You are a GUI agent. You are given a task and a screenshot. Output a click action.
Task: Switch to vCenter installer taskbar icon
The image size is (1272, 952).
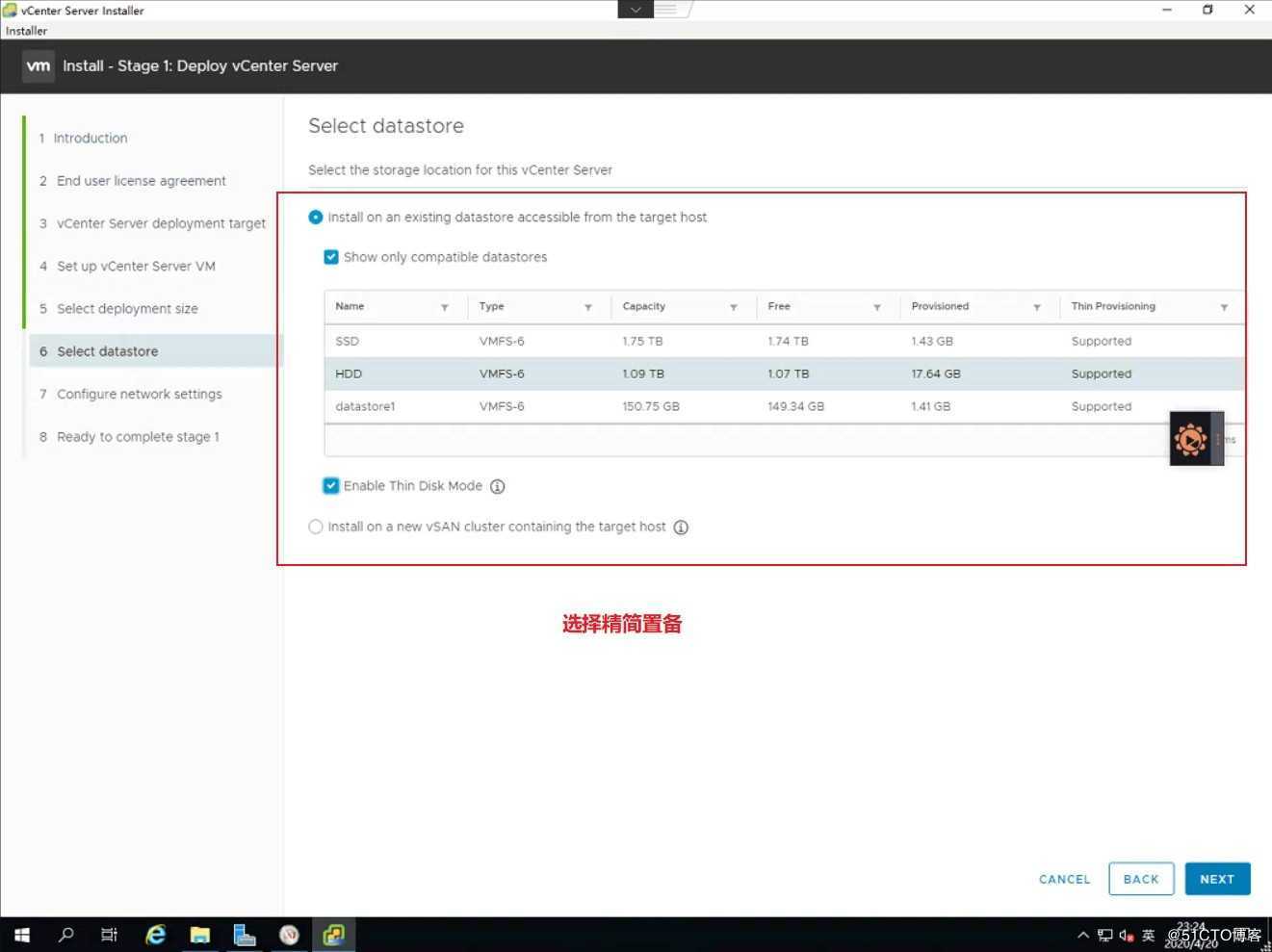[333, 935]
